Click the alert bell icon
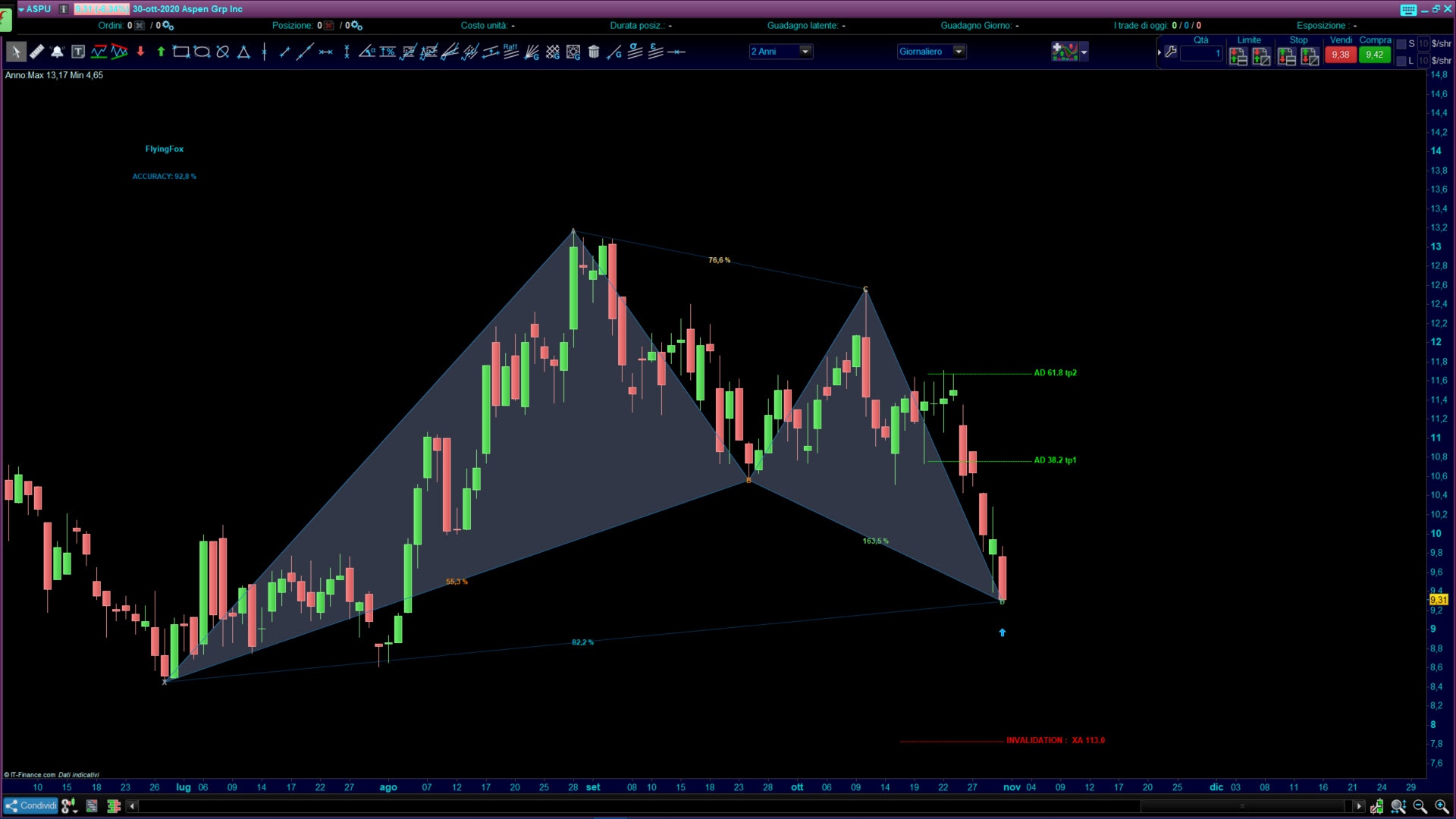Viewport: 1456px width, 819px height. click(x=57, y=52)
